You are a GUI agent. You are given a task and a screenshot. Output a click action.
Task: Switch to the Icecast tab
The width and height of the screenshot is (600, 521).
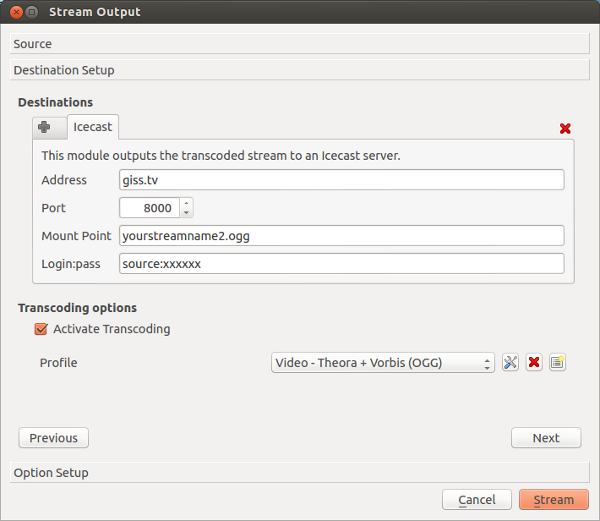pyautogui.click(x=93, y=128)
